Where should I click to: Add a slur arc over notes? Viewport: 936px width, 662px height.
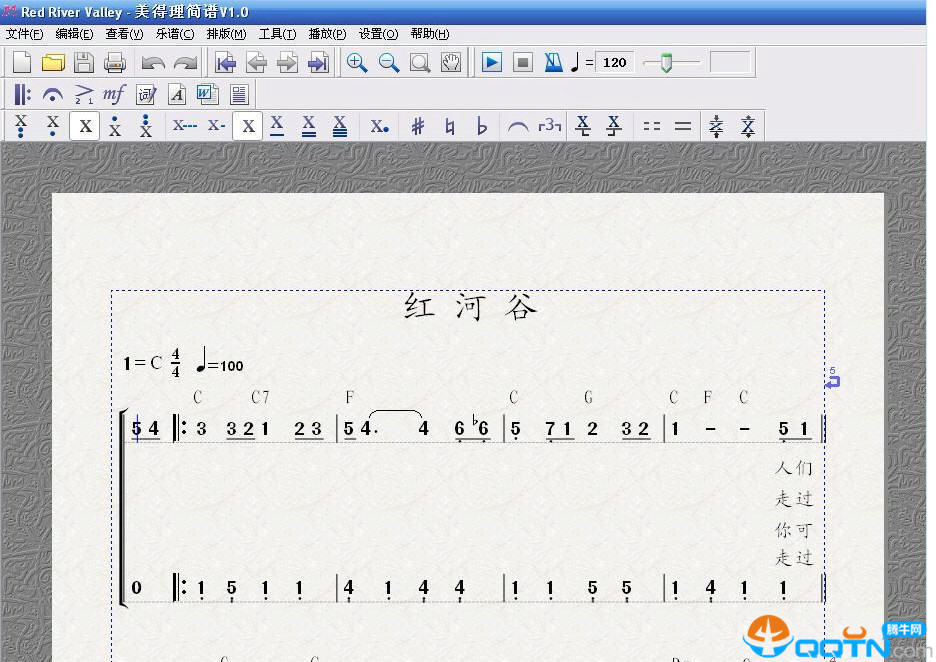[518, 126]
